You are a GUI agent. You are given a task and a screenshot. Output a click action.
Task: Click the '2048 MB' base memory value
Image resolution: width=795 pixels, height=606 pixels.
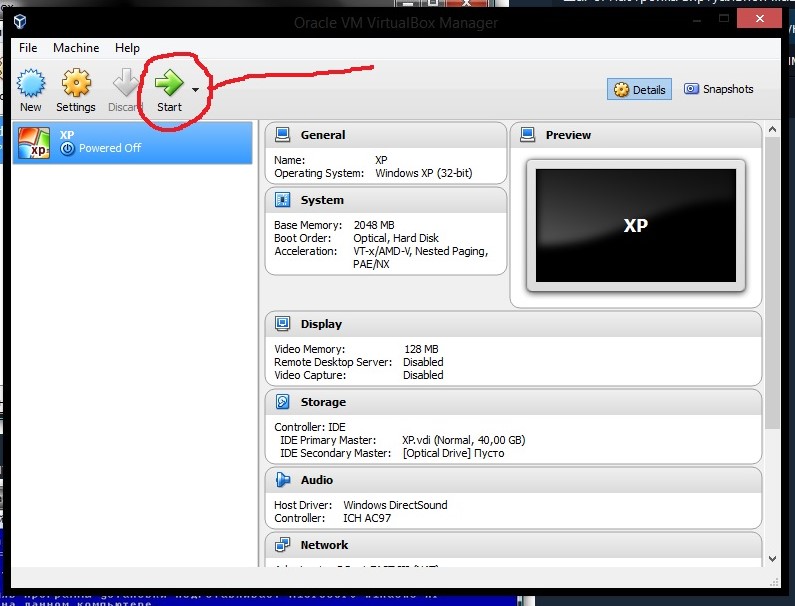374,225
